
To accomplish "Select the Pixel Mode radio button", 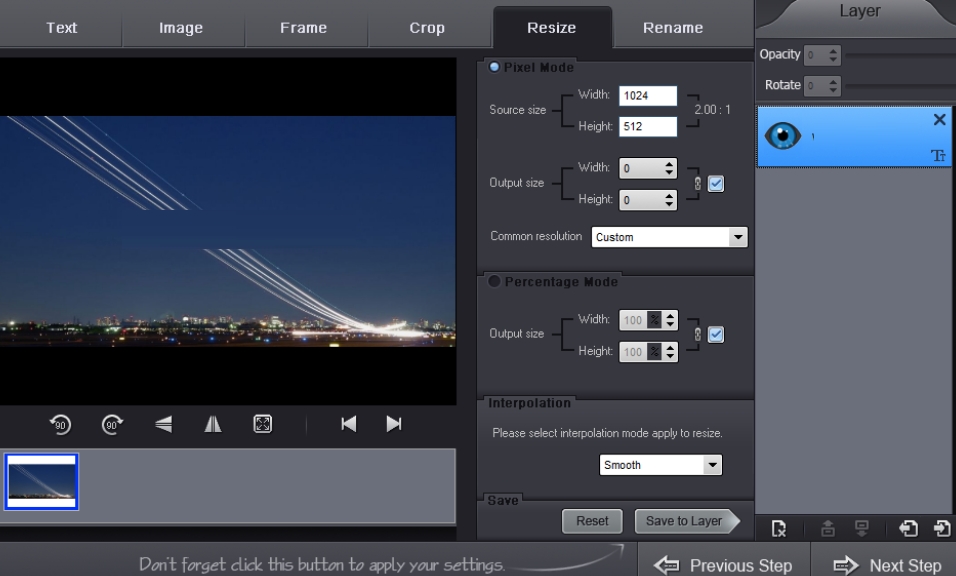I will pos(494,68).
